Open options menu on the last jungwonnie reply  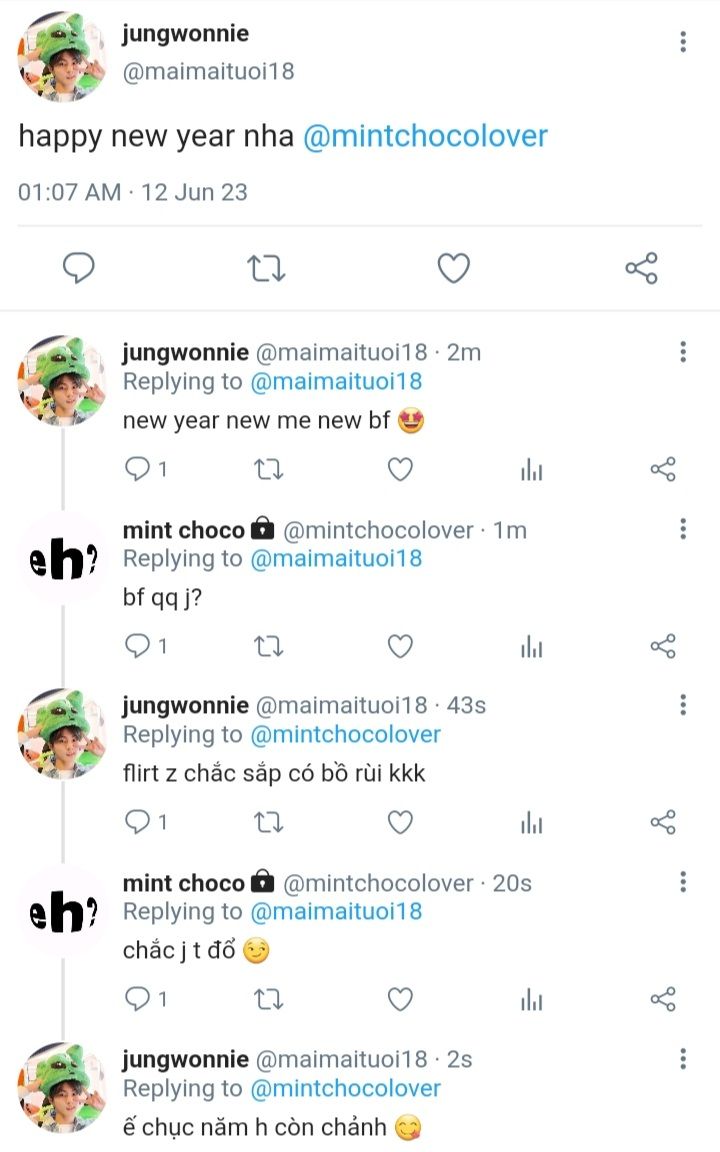(683, 1058)
